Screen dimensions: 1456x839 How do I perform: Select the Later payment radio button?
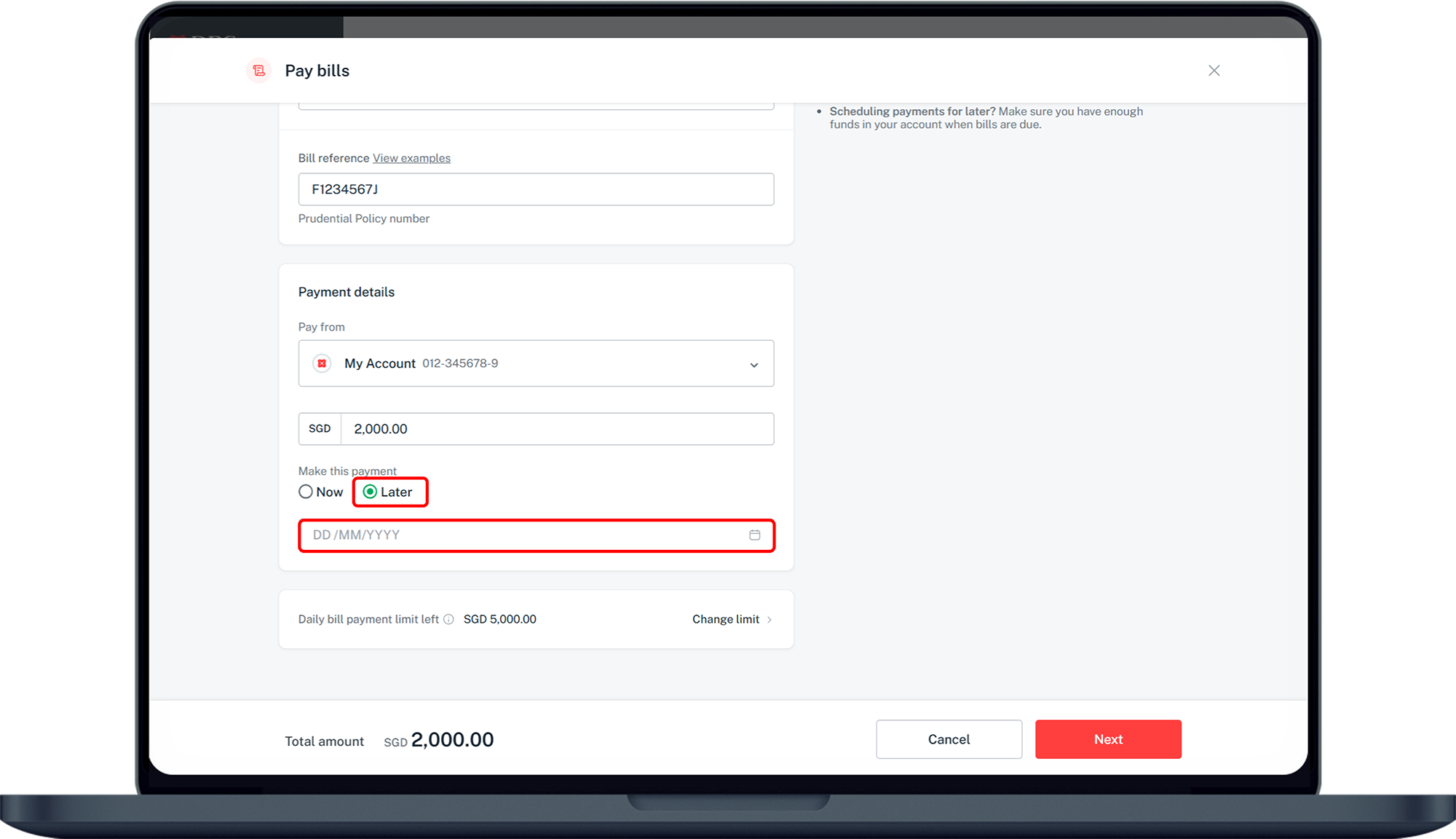tap(370, 492)
